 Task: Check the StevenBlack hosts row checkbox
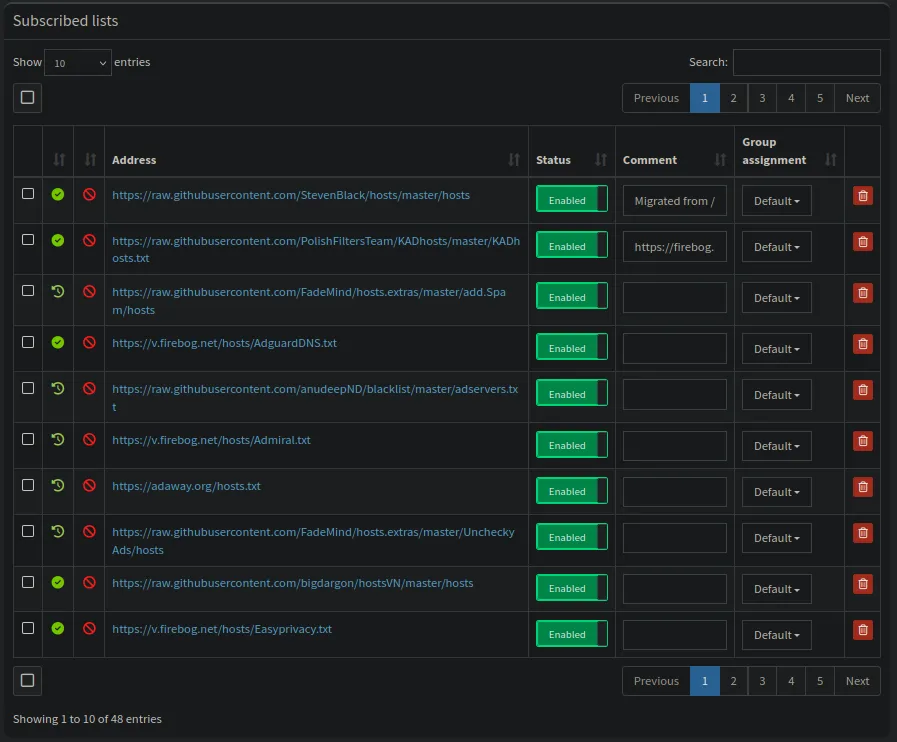coord(27,193)
